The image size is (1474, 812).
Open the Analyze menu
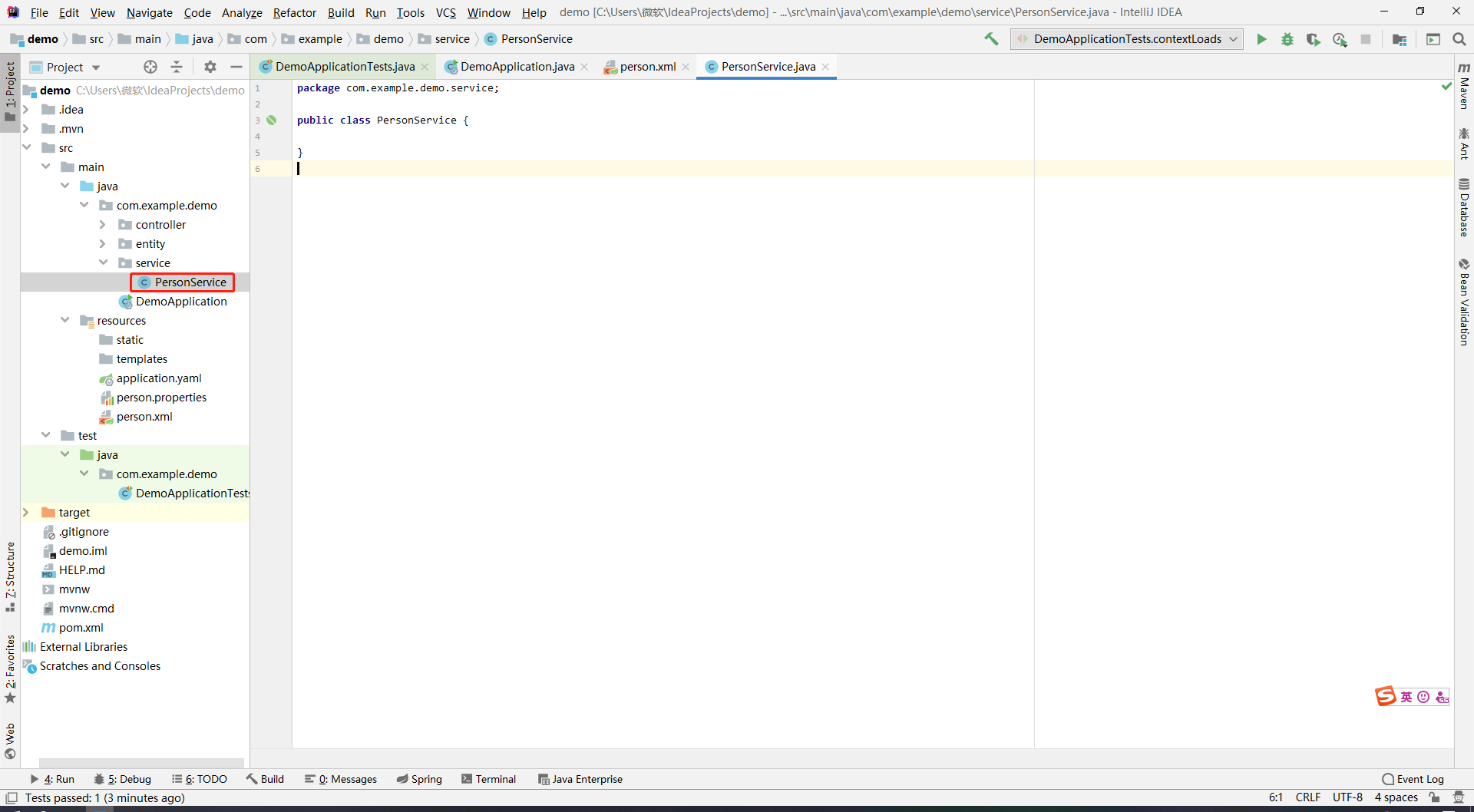pyautogui.click(x=242, y=12)
